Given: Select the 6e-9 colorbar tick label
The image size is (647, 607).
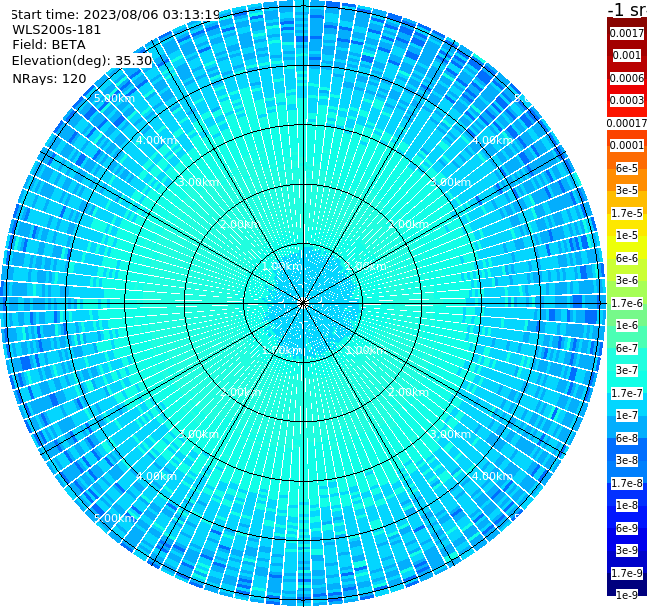Looking at the screenshot, I should coord(627,528).
